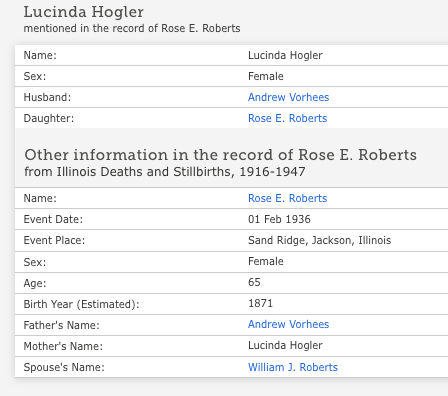This screenshot has width=448, height=396.
Task: Click 'Female' value just above the Husband row
Action: pyautogui.click(x=266, y=76)
